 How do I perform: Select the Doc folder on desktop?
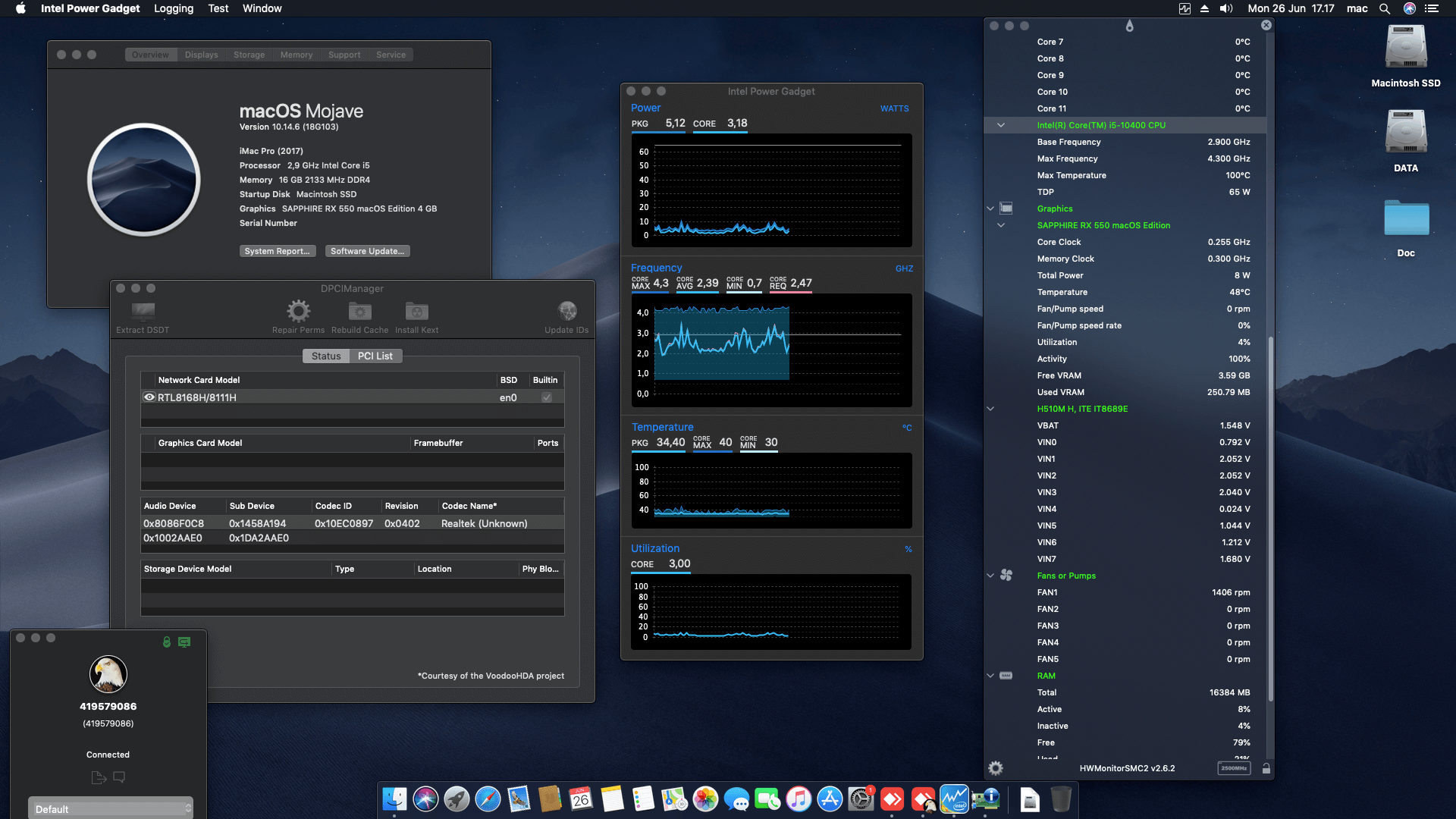tap(1406, 227)
